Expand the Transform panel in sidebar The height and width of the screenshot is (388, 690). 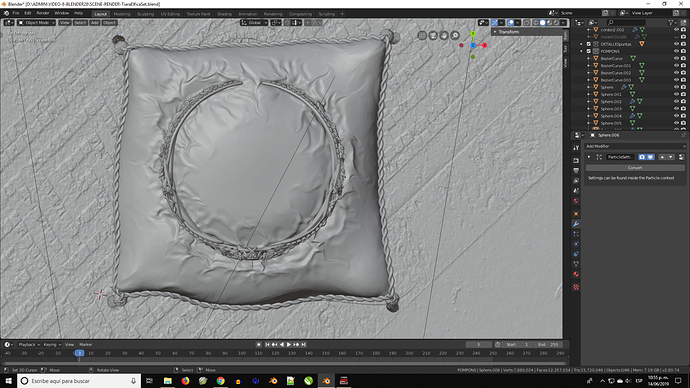(x=509, y=32)
